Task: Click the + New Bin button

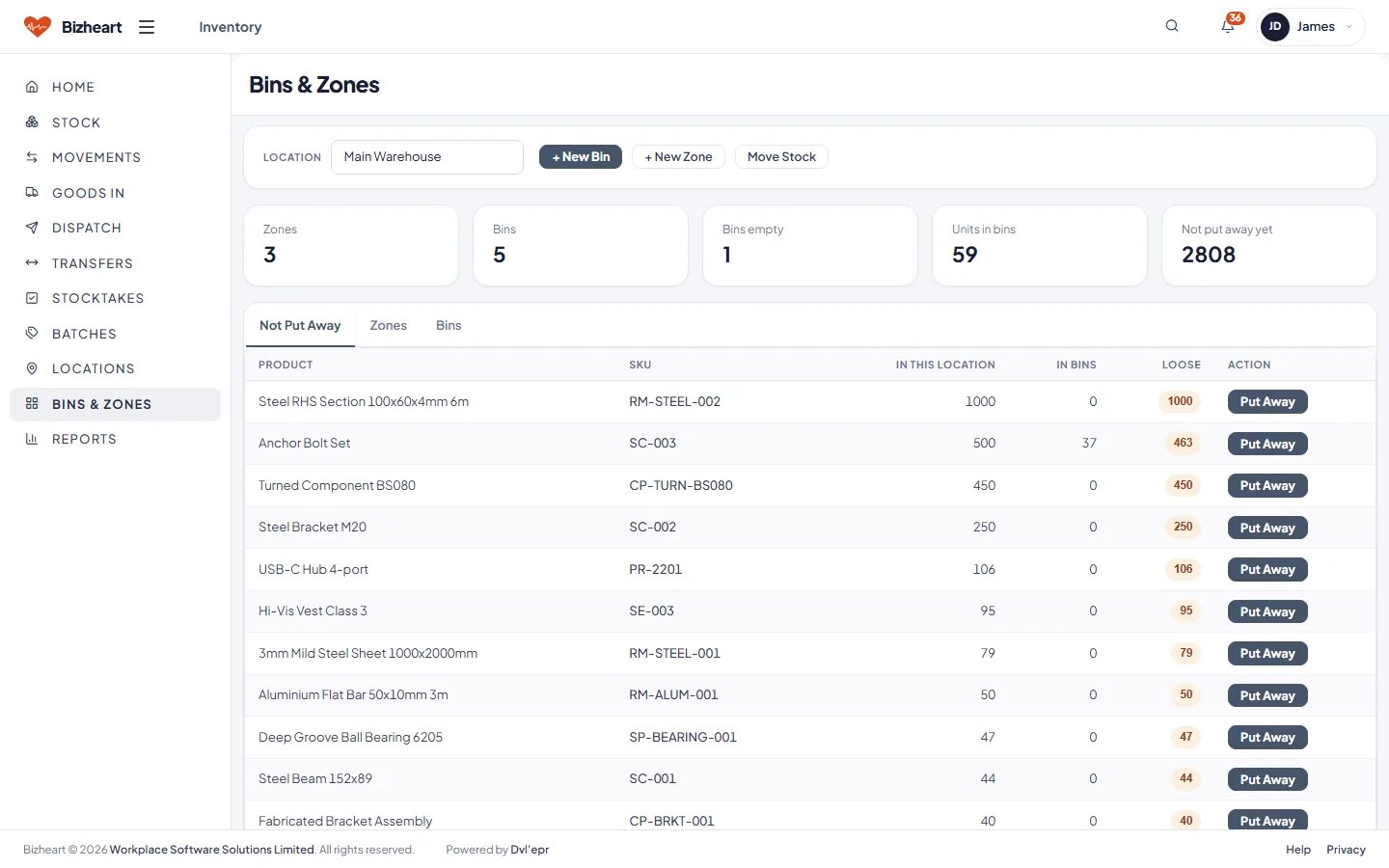Action: (581, 157)
